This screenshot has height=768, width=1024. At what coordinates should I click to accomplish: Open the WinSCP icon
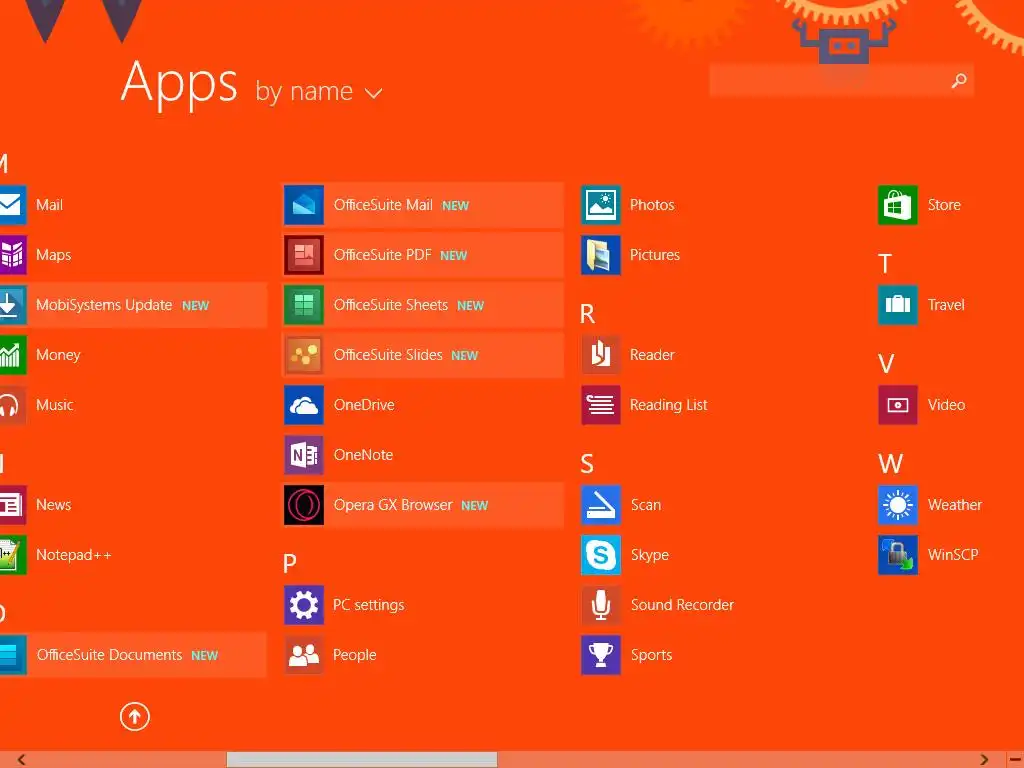tap(898, 555)
